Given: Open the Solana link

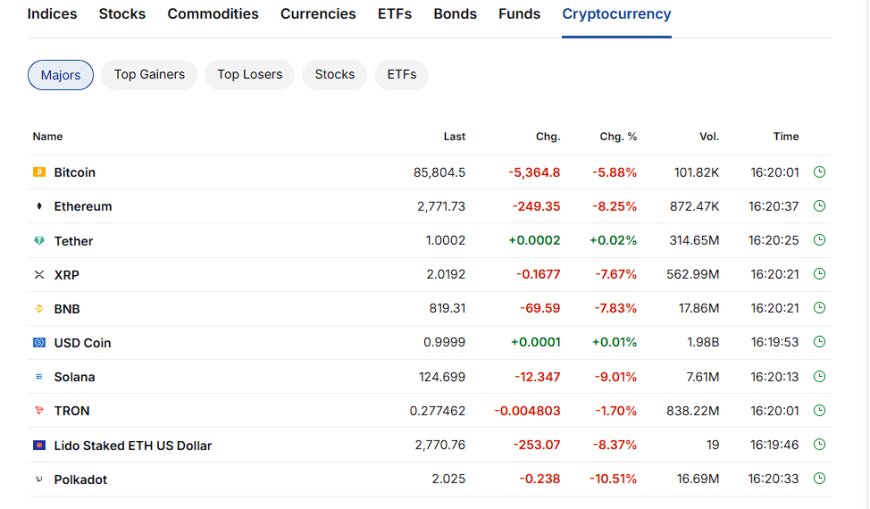Looking at the screenshot, I should (x=74, y=377).
